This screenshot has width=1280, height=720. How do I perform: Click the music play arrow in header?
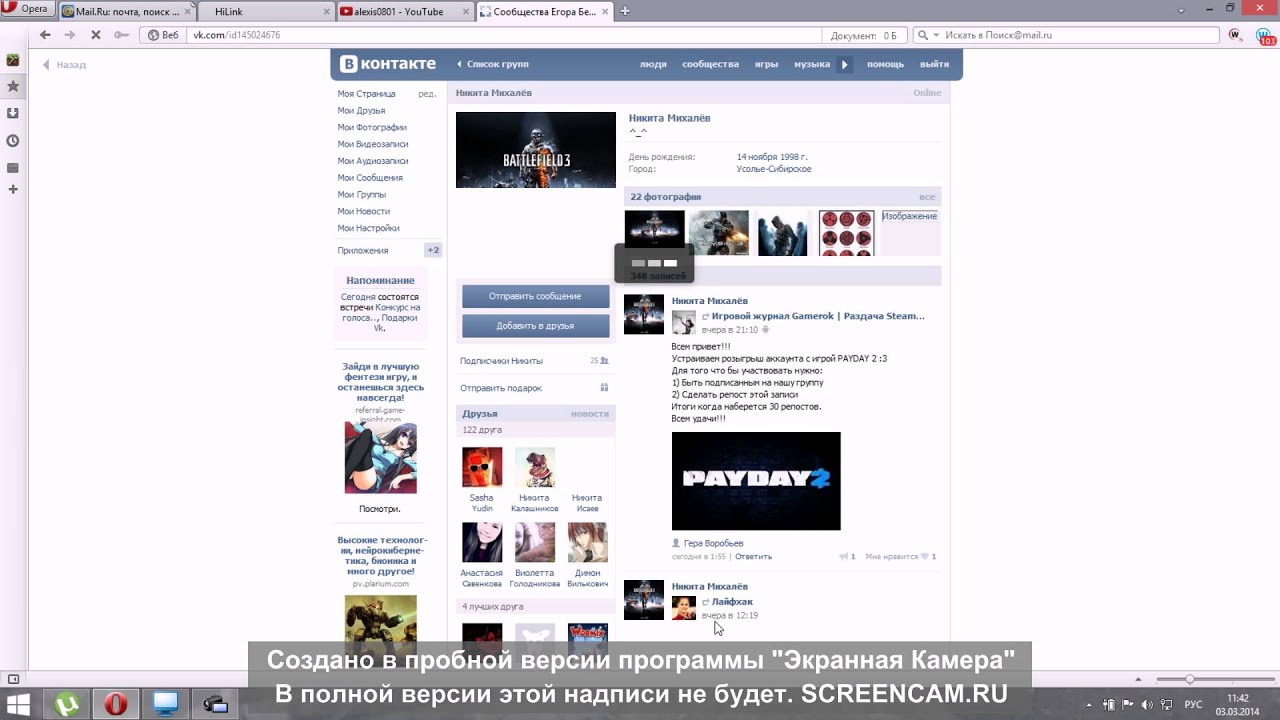(x=845, y=64)
